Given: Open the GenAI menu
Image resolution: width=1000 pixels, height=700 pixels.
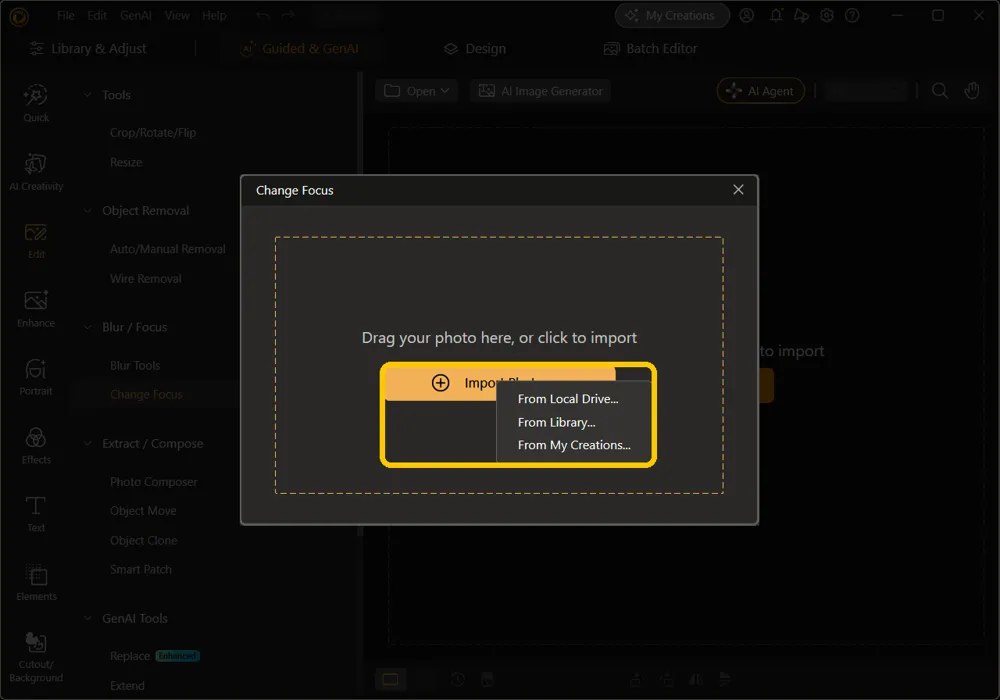Looking at the screenshot, I should click(x=136, y=15).
